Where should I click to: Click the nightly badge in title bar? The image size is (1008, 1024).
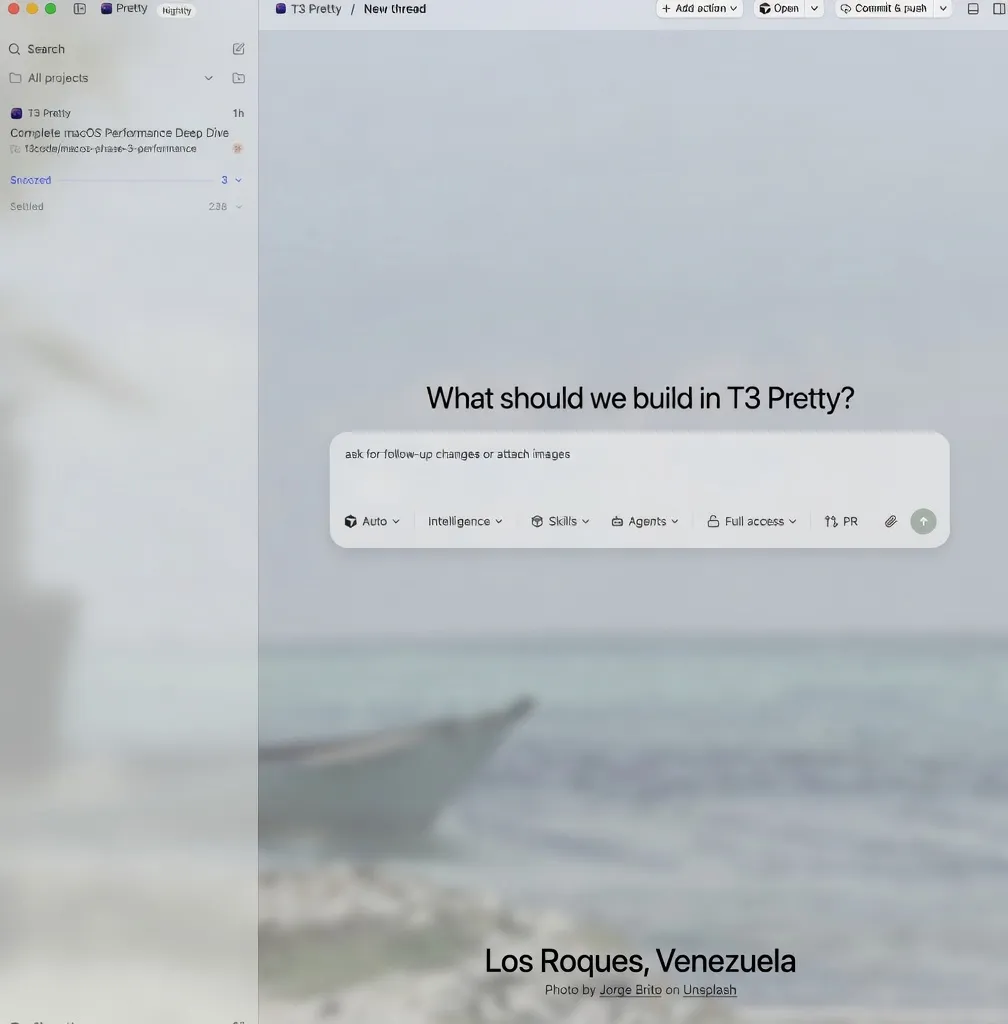pyautogui.click(x=176, y=10)
